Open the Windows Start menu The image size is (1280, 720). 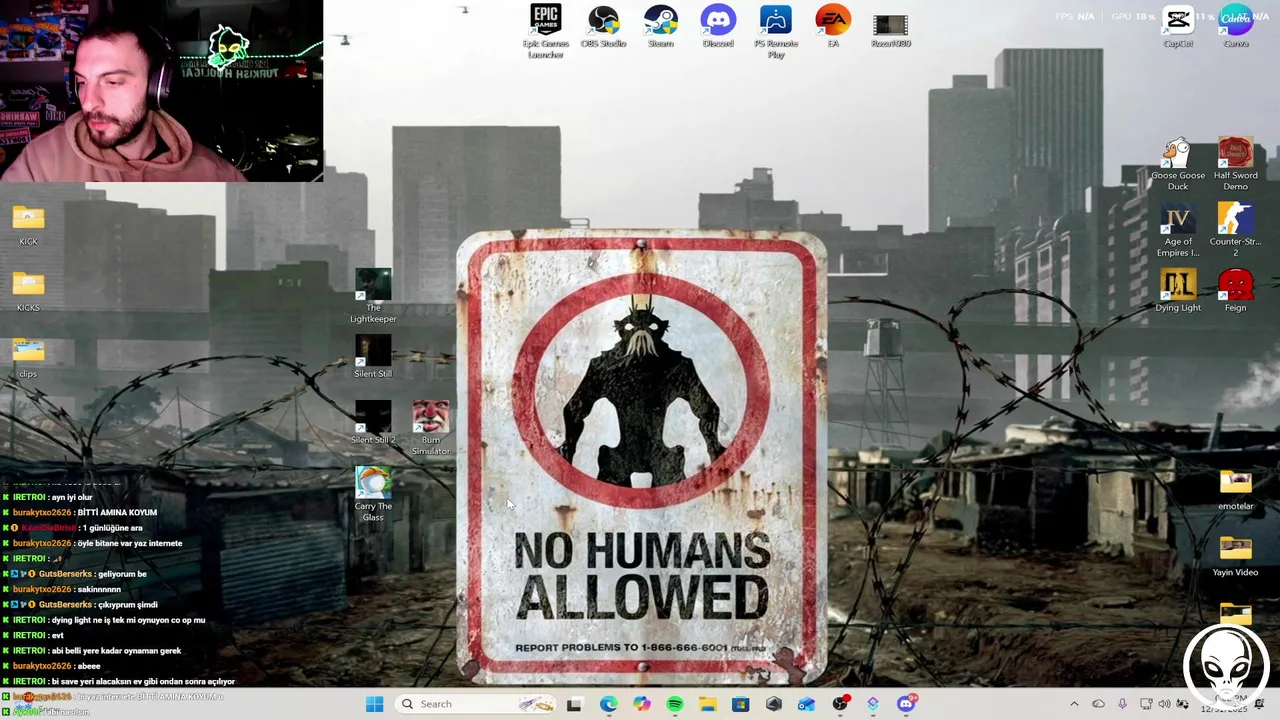(374, 704)
